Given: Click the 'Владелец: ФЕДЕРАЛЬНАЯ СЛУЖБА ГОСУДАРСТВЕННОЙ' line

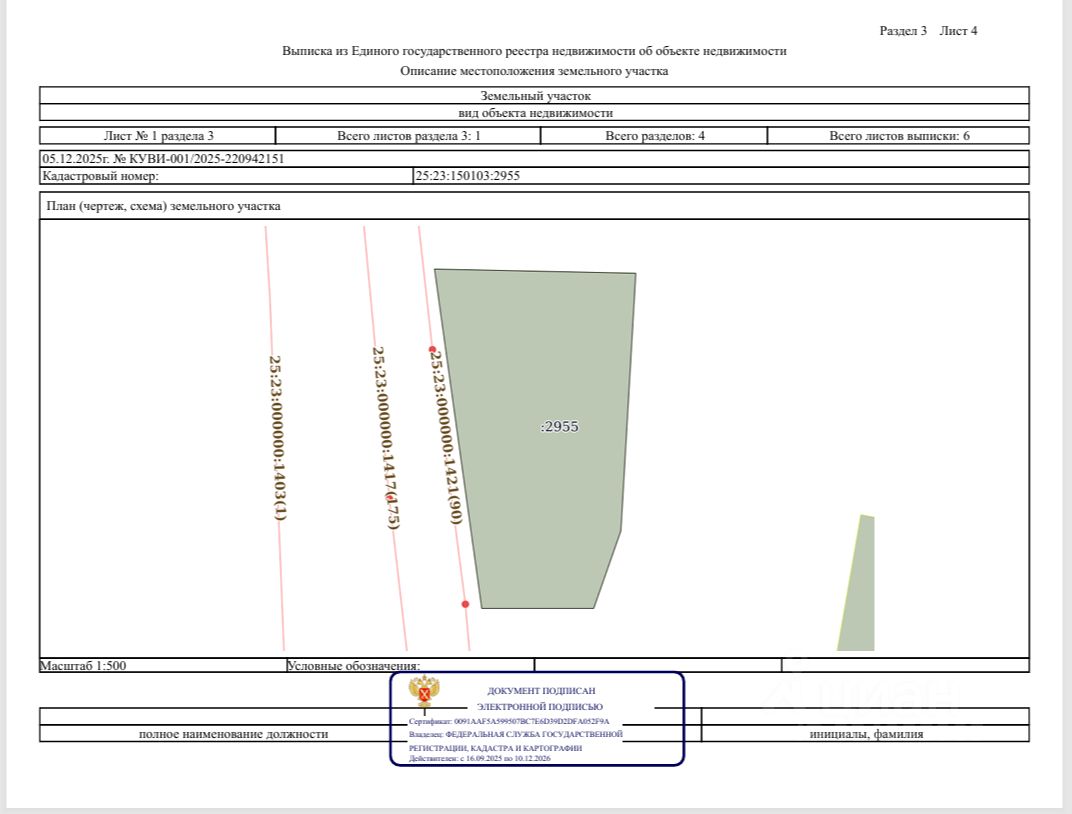Looking at the screenshot, I should (516, 734).
